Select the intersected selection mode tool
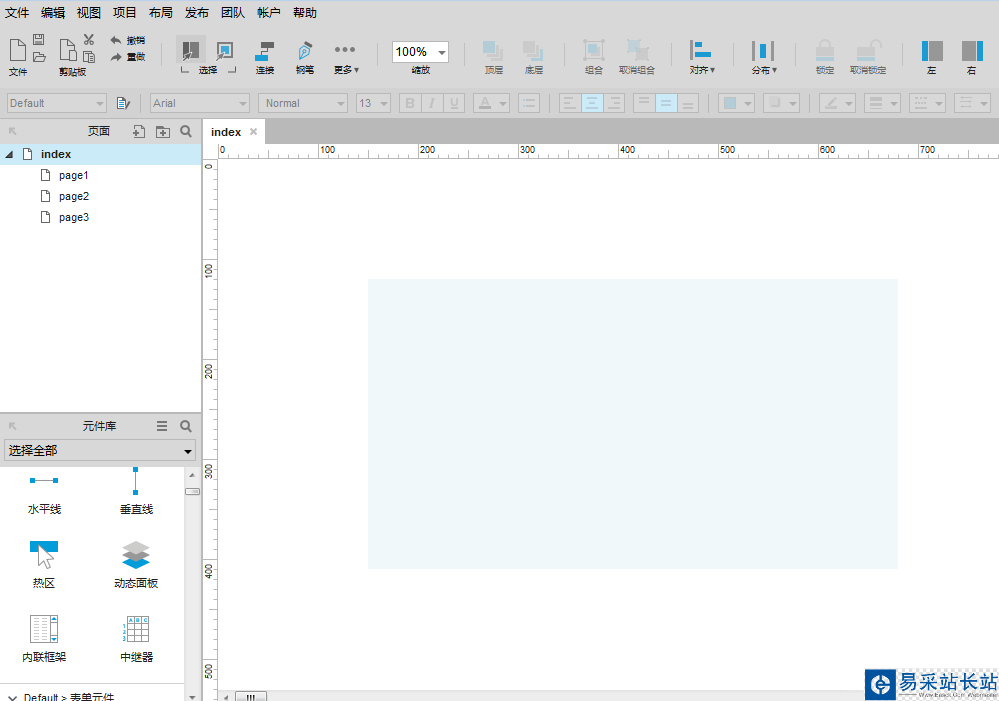This screenshot has height=701, width=999. [190, 50]
